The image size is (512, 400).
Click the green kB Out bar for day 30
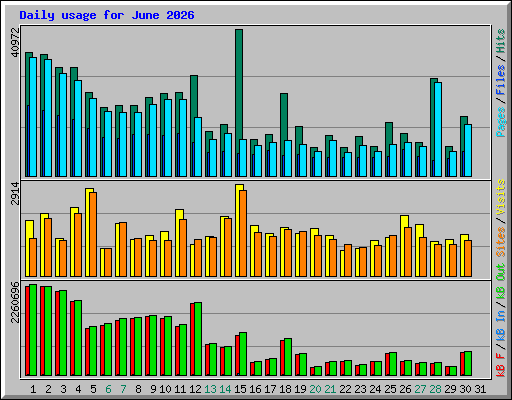(x=468, y=363)
